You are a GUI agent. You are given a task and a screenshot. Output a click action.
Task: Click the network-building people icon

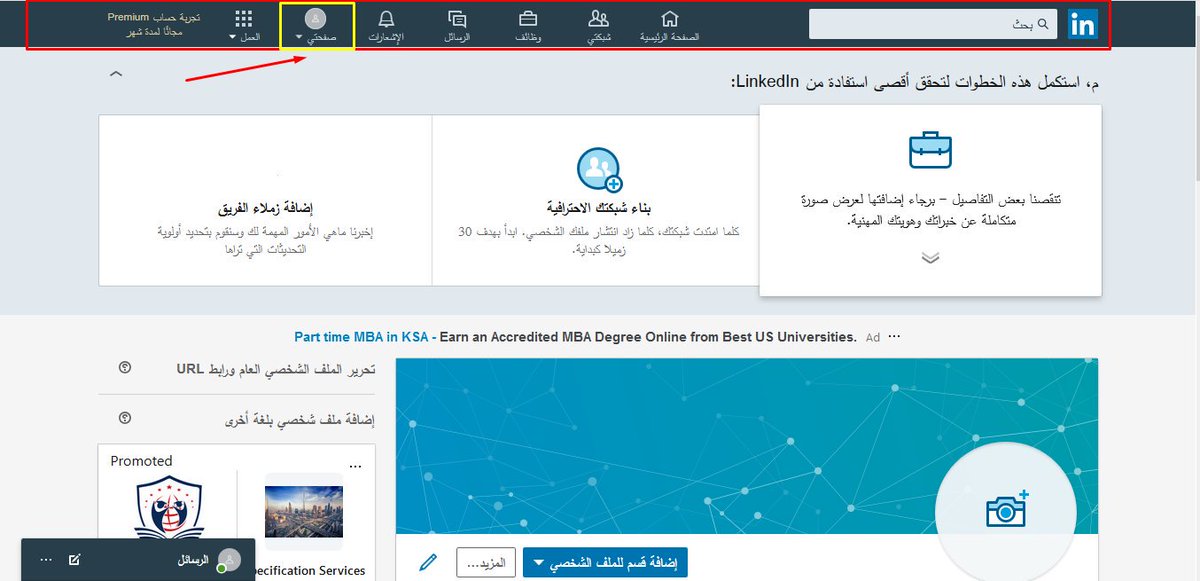click(599, 169)
